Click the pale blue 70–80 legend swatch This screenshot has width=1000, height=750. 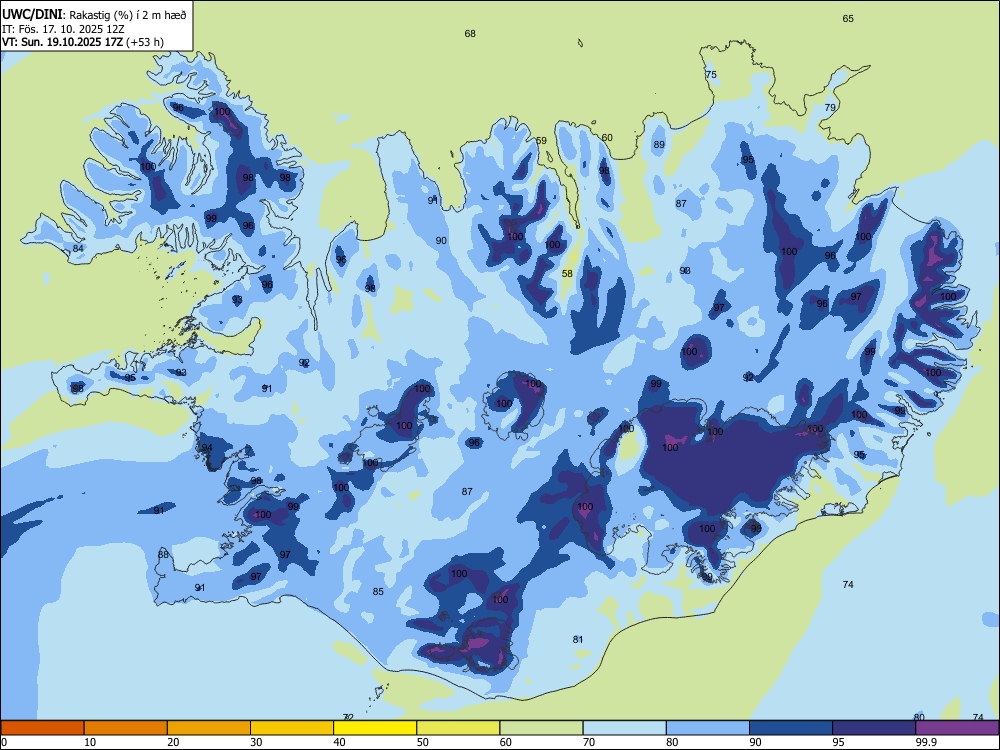coord(624,728)
